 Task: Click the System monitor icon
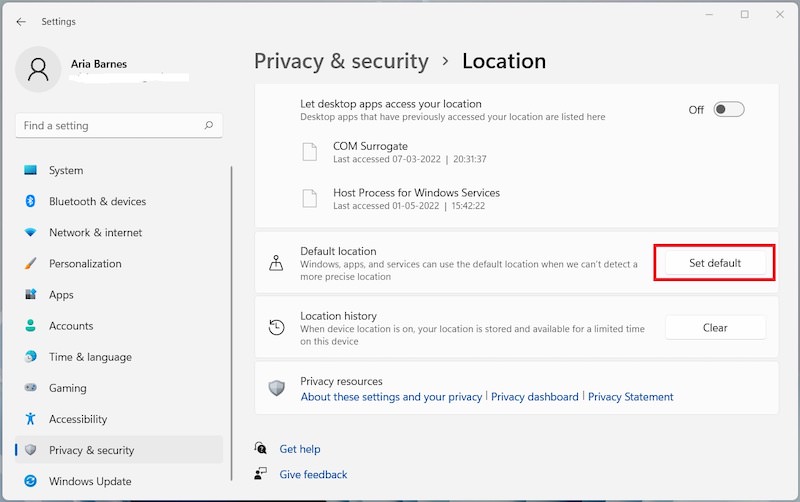(x=31, y=170)
